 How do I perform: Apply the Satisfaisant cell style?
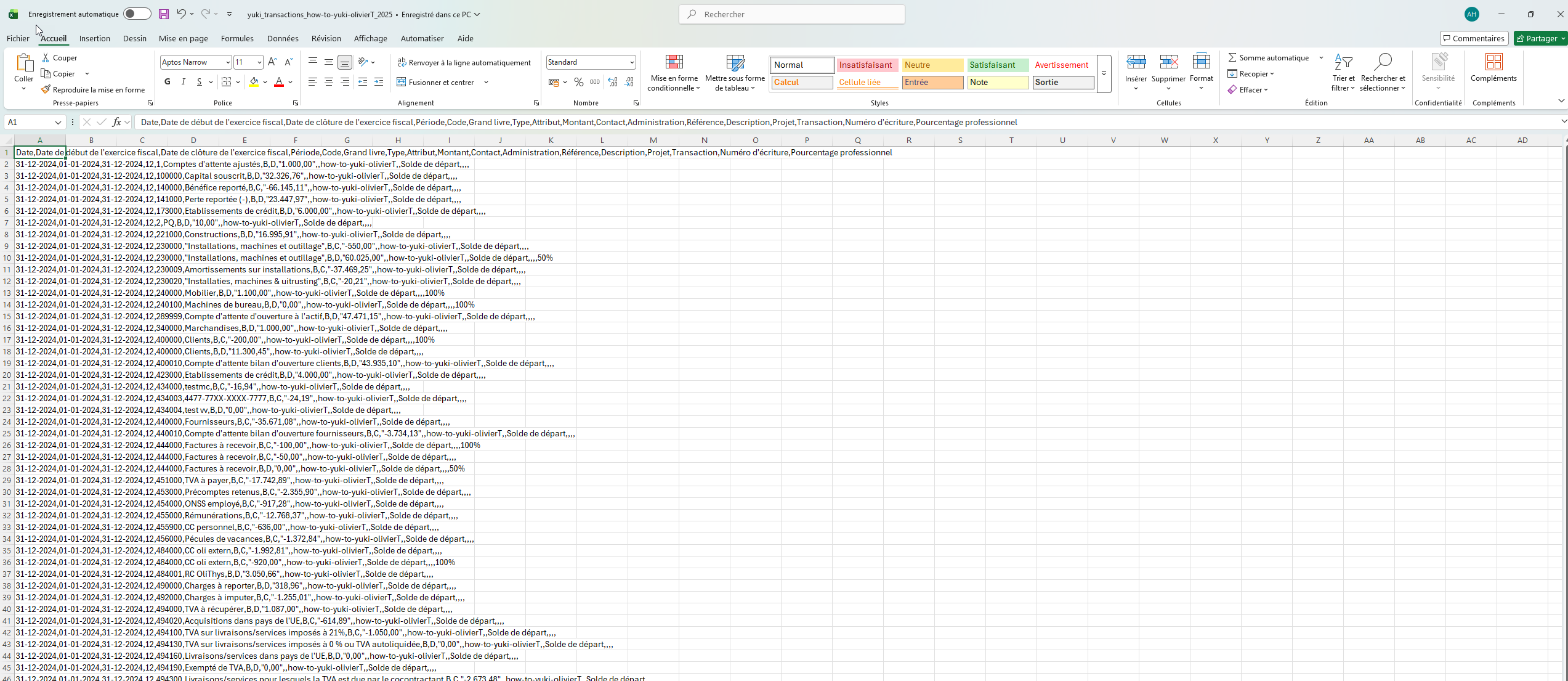[997, 65]
